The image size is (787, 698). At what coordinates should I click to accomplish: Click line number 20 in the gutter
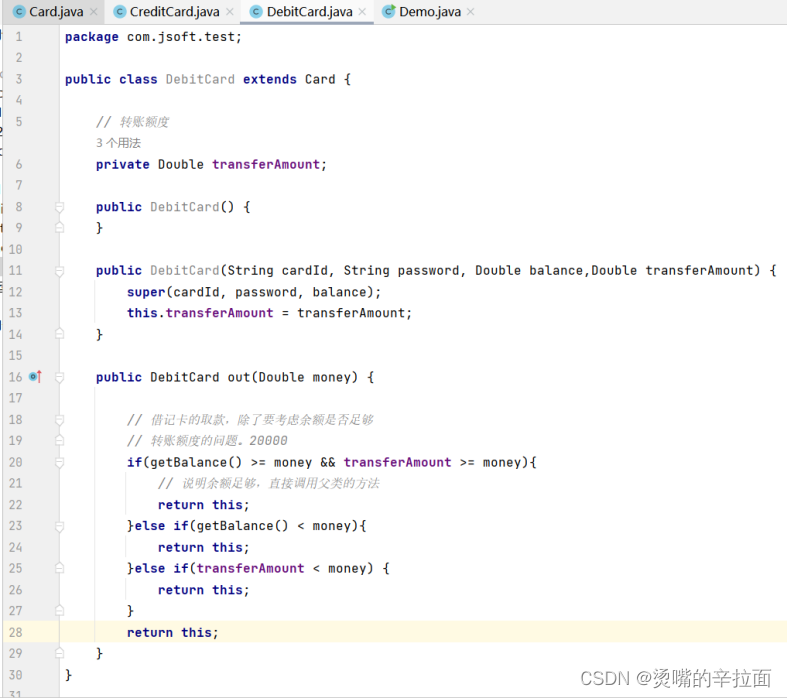pyautogui.click(x=16, y=462)
